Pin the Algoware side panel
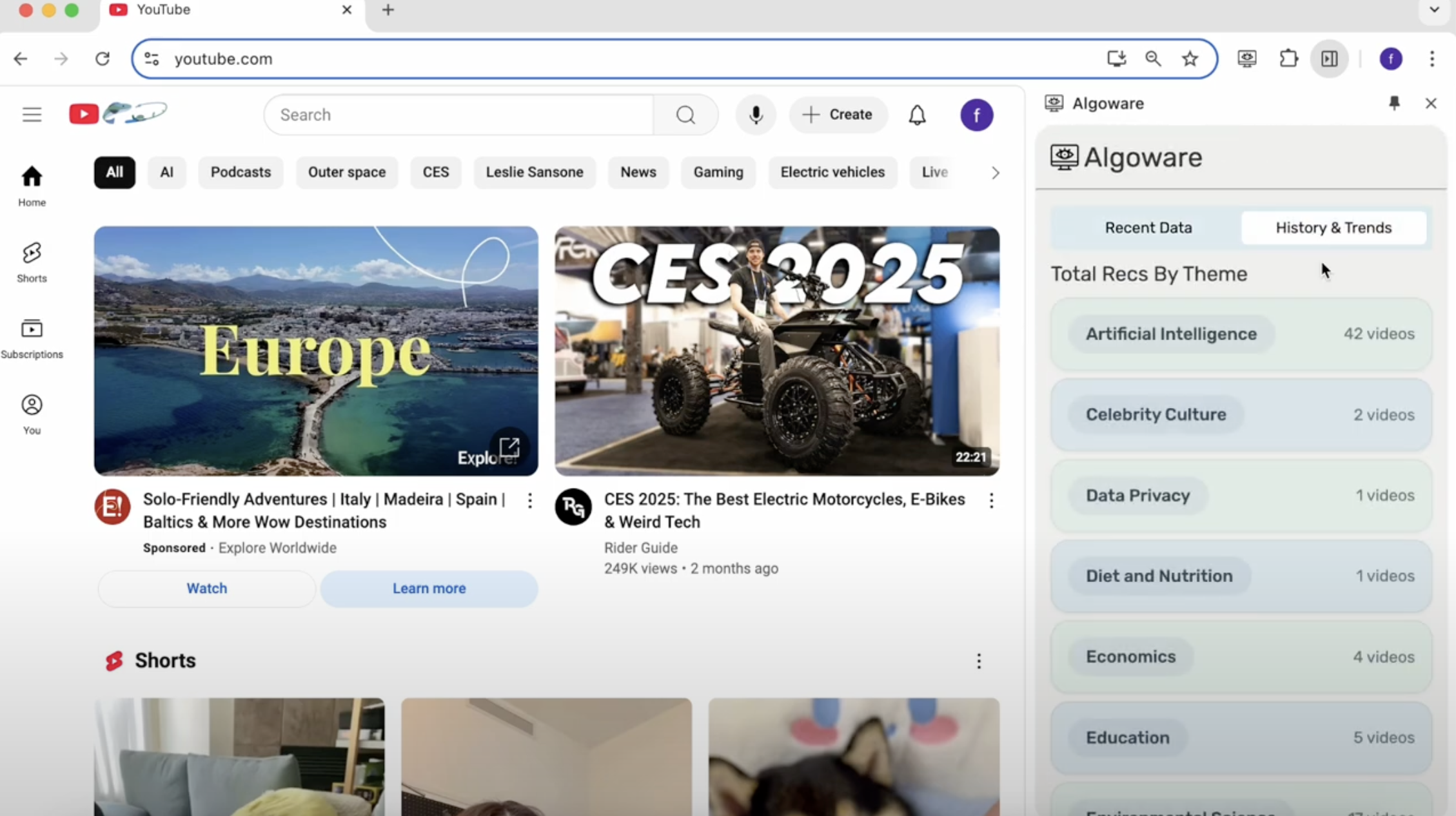Image resolution: width=1456 pixels, height=816 pixels. (1394, 103)
